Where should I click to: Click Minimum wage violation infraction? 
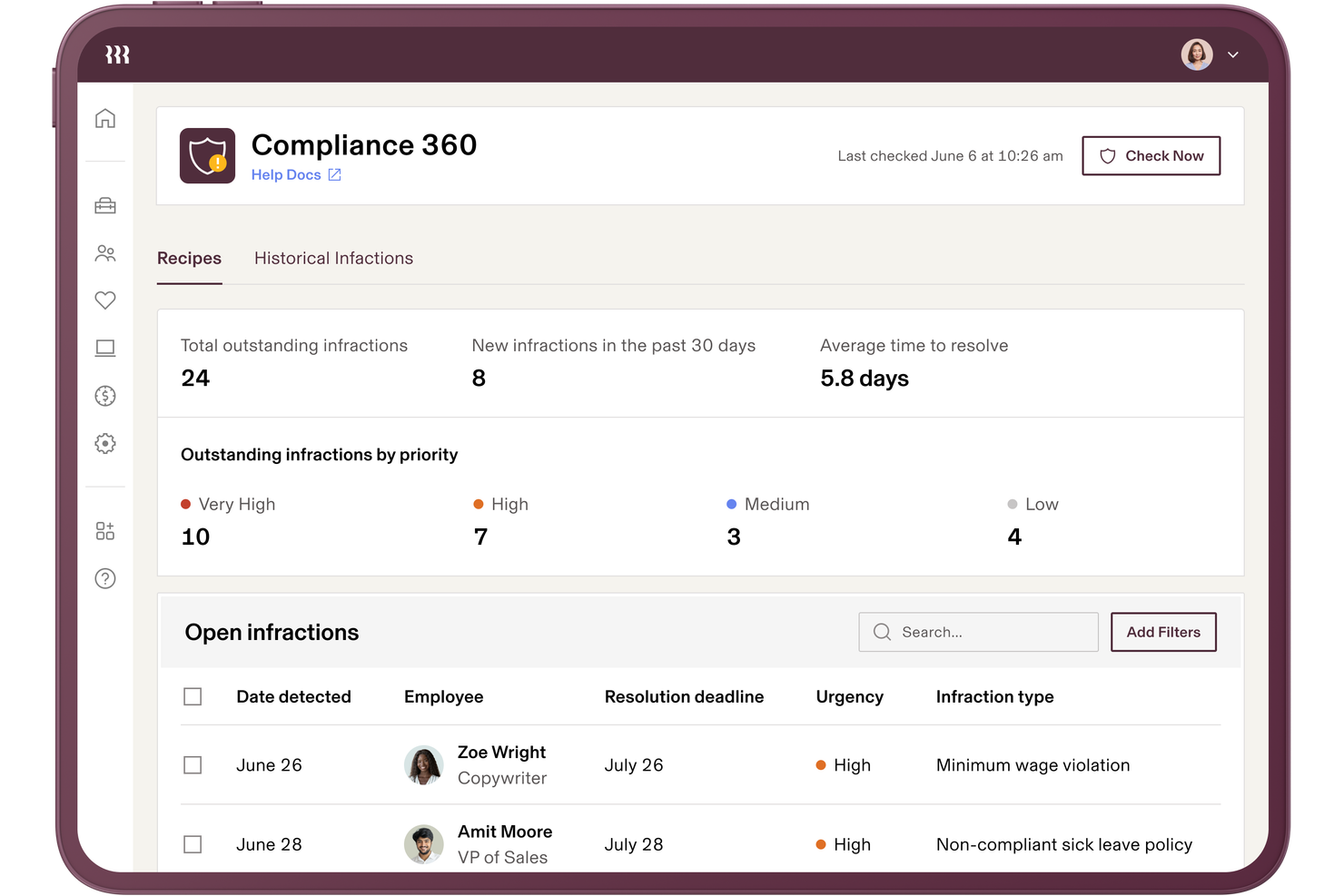coord(1033,765)
